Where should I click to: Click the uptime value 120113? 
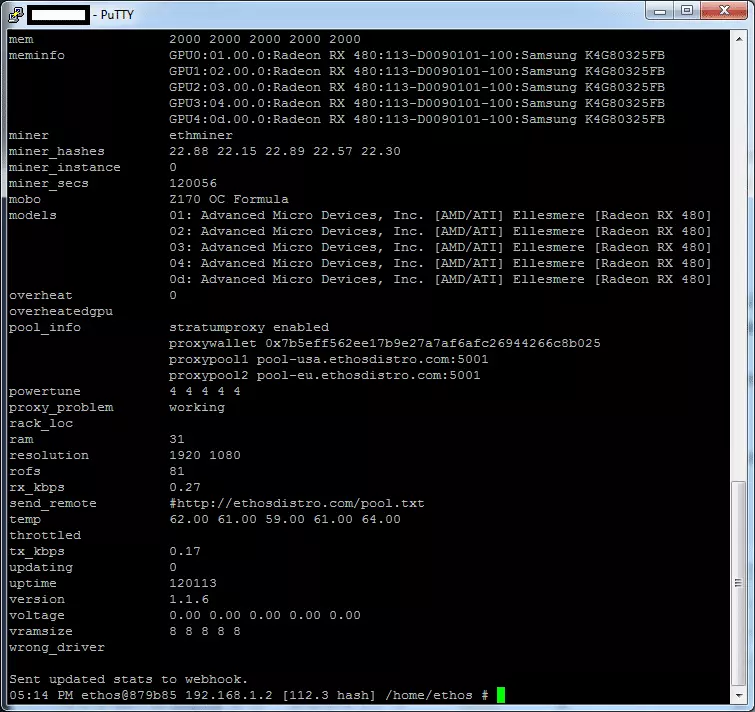pos(193,583)
